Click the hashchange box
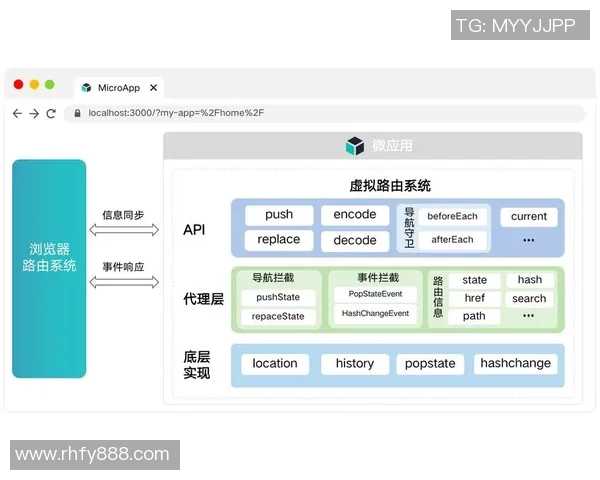600x480 pixels. click(515, 363)
